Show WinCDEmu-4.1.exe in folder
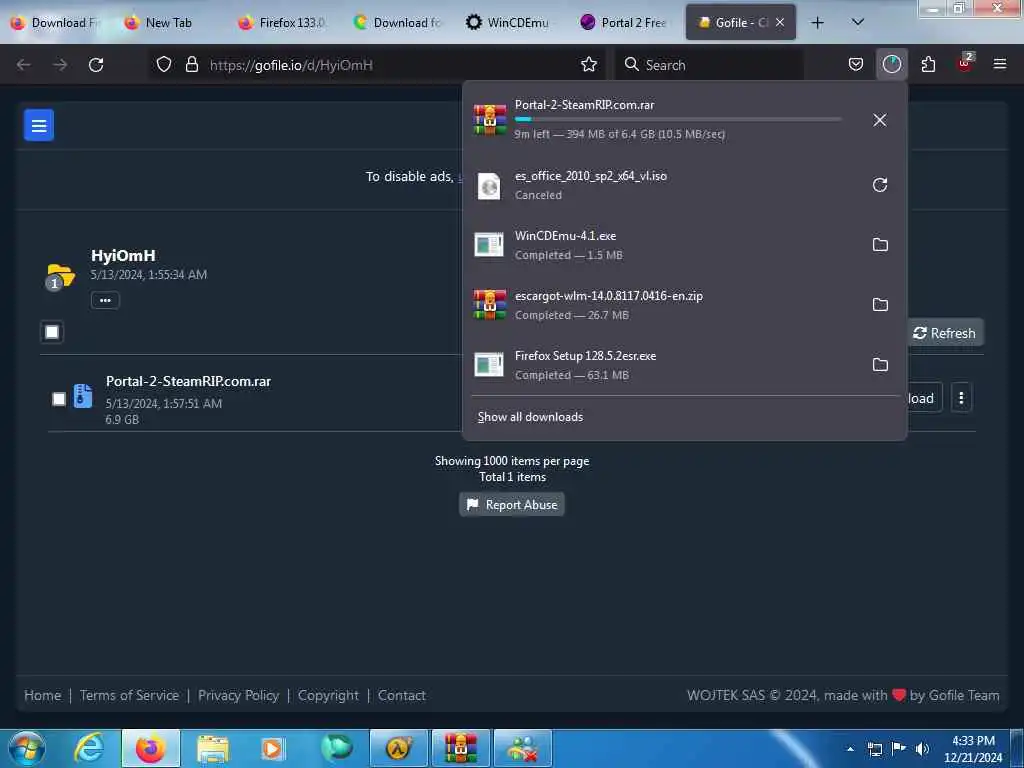This screenshot has width=1024, height=768. coord(880,245)
